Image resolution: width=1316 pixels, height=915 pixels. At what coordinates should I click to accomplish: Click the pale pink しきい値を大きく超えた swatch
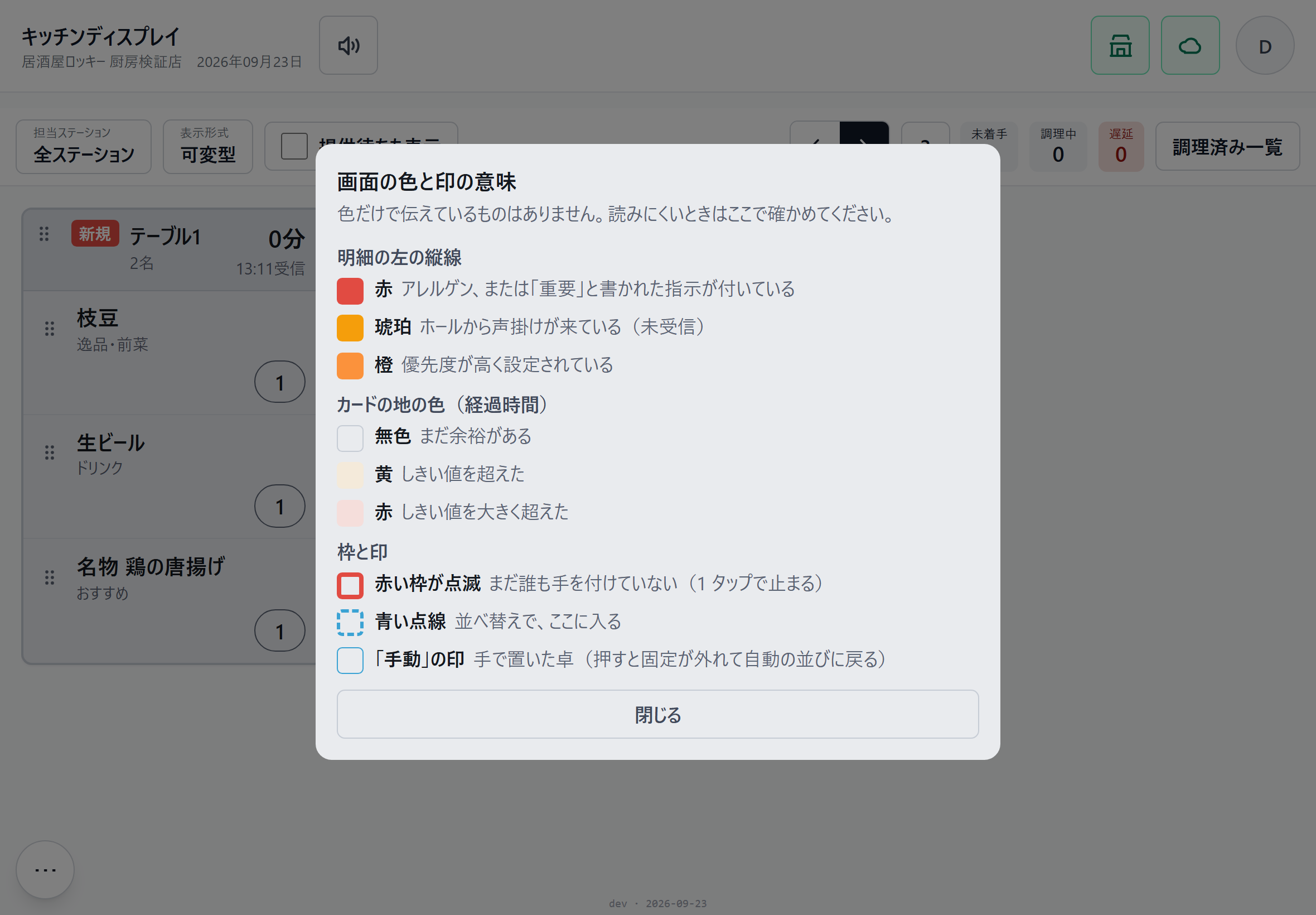coord(350,514)
